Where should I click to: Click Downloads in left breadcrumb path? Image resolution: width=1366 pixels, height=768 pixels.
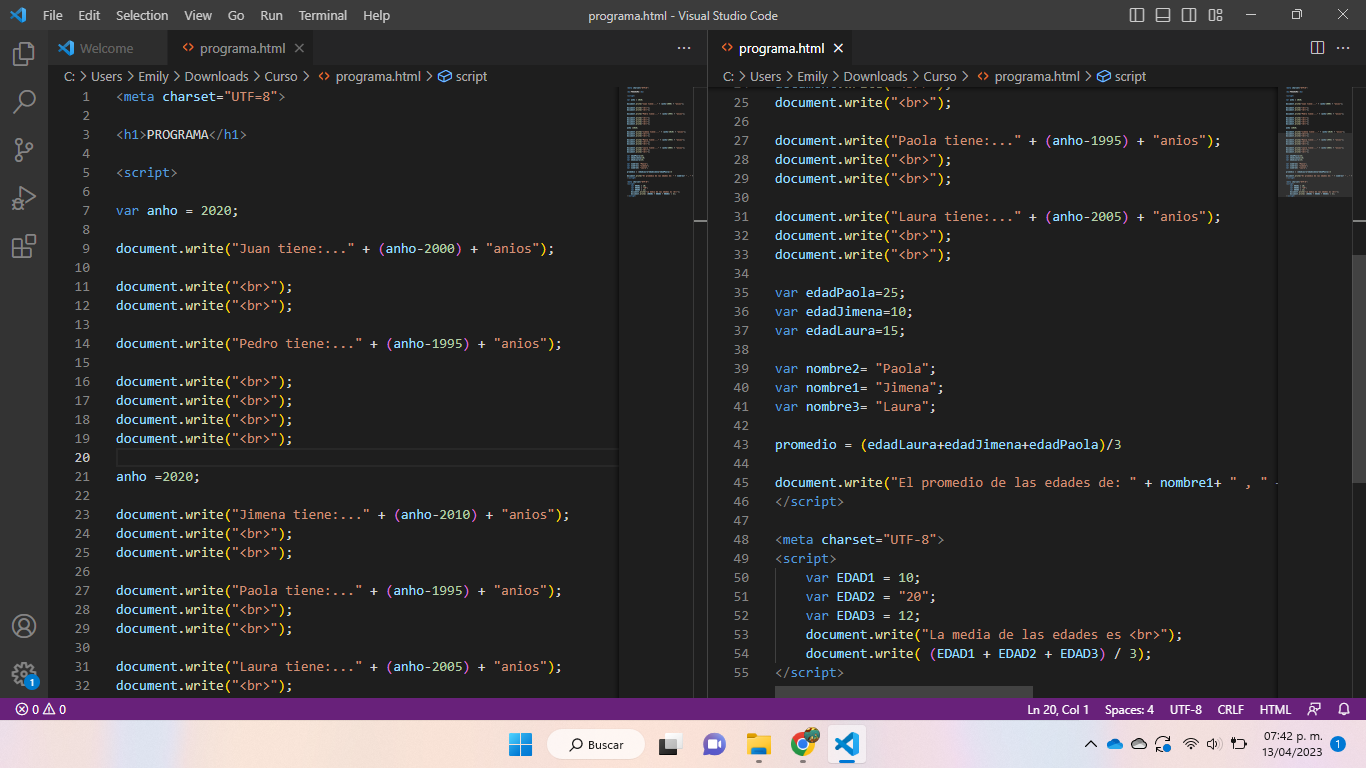point(216,76)
